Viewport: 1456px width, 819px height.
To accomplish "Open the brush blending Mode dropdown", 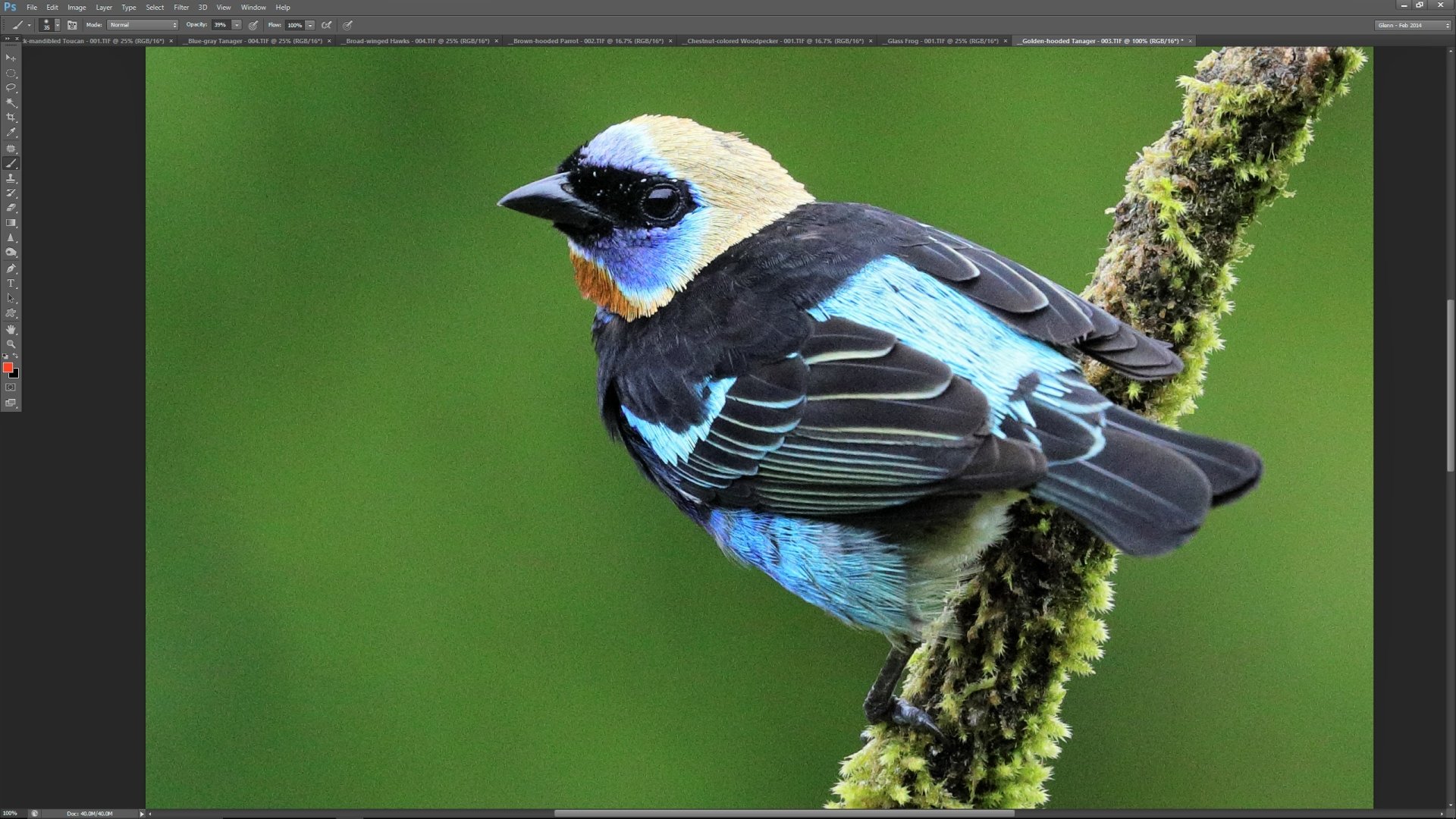I will tap(143, 24).
